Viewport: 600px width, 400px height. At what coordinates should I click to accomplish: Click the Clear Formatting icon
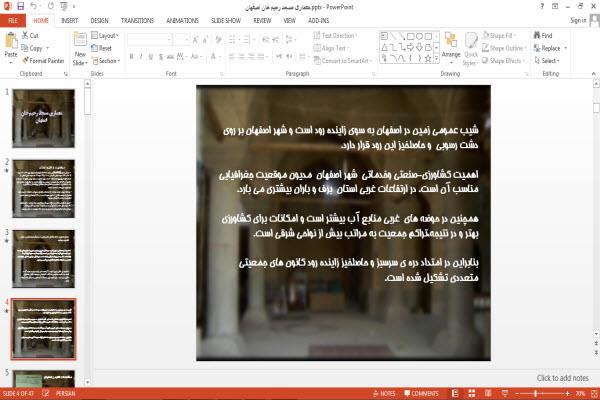(x=218, y=39)
